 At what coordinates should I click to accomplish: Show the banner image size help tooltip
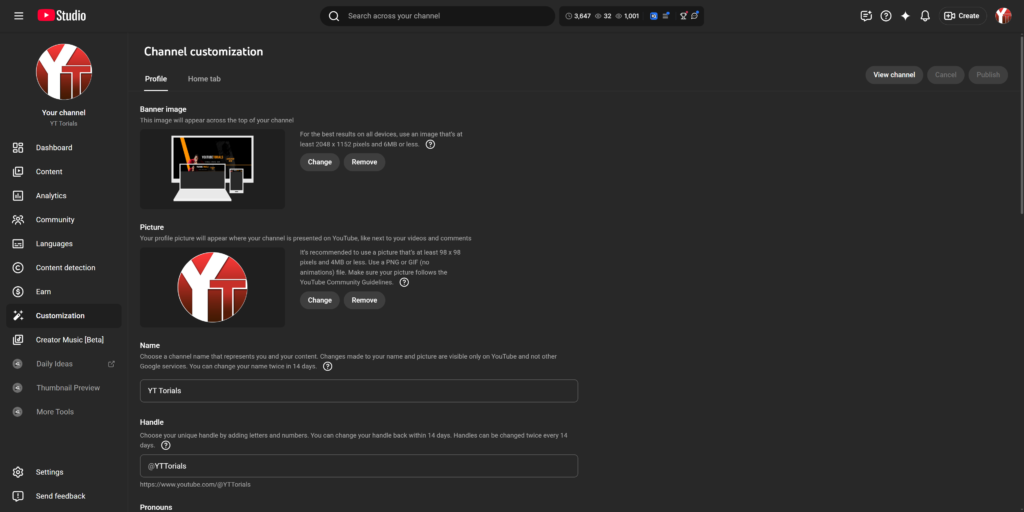point(430,144)
